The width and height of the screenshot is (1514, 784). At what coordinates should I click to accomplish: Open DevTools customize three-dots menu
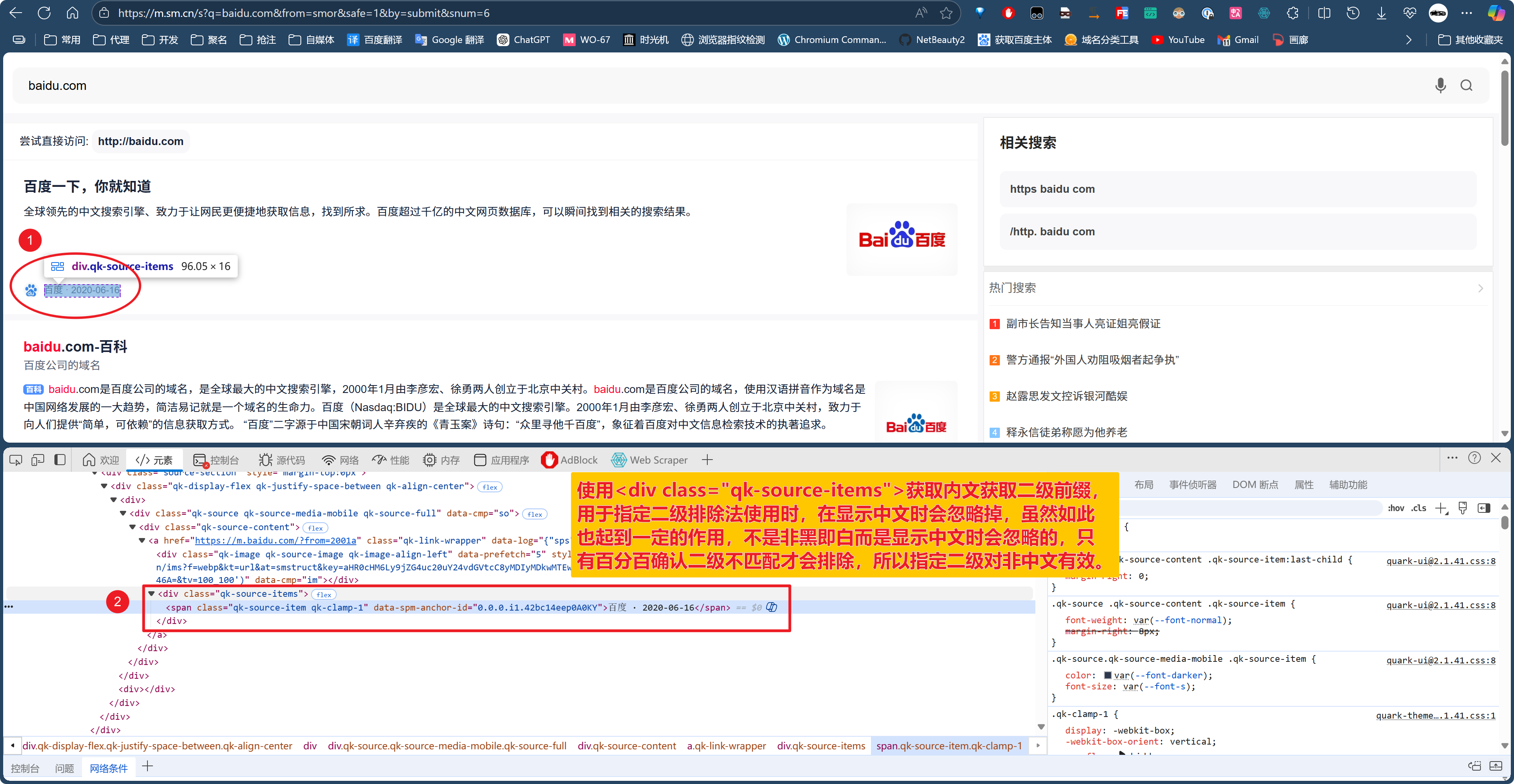(1452, 458)
